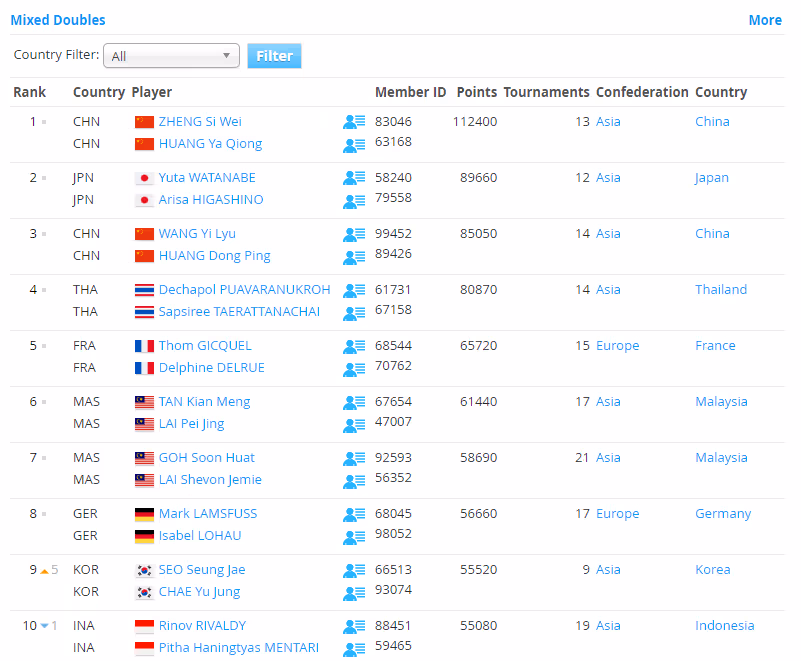The width and height of the screenshot is (801, 661).
Task: Open the Country Filter dropdown
Action: point(171,56)
